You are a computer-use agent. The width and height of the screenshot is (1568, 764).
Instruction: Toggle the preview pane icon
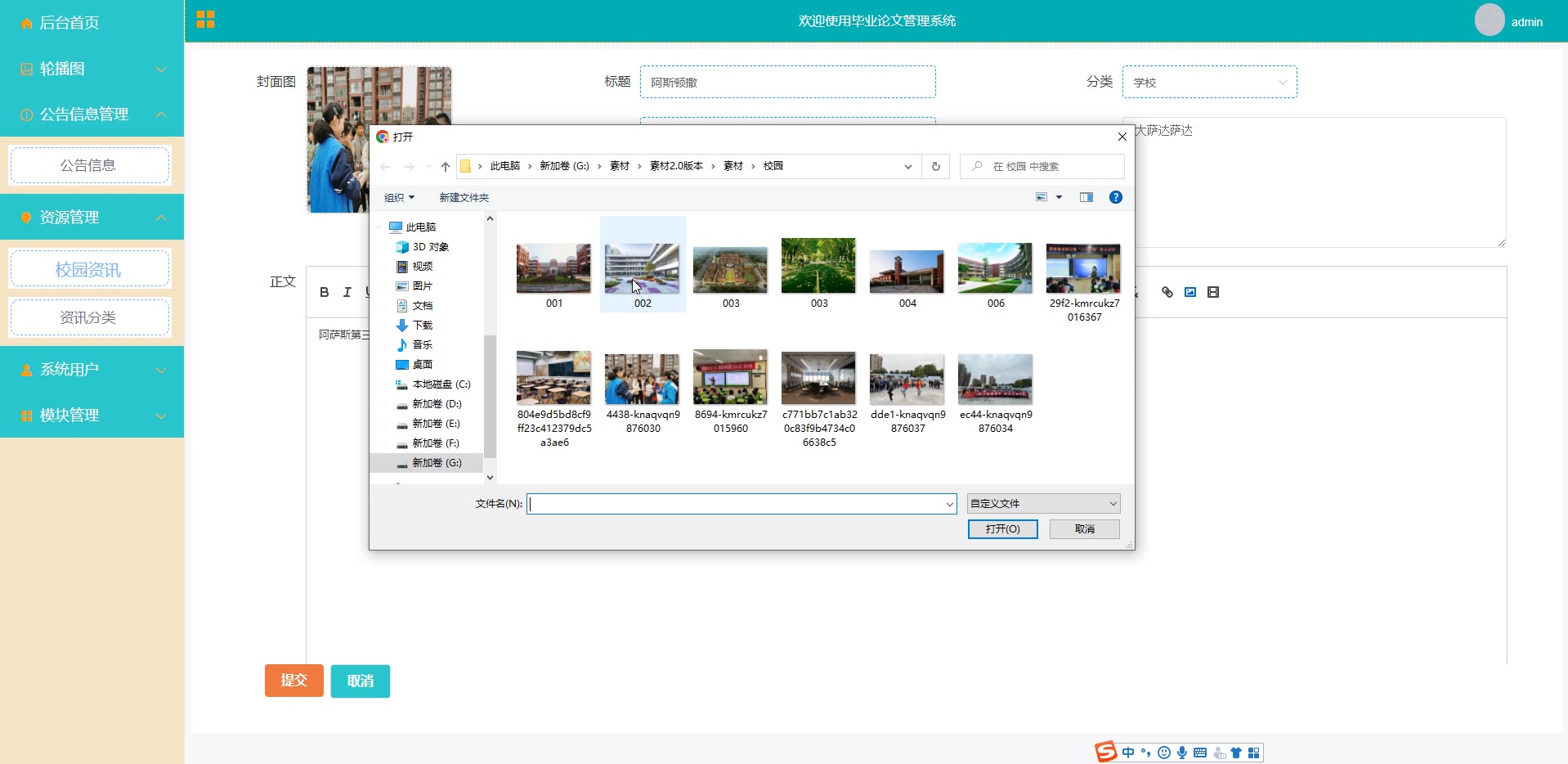[1086, 197]
